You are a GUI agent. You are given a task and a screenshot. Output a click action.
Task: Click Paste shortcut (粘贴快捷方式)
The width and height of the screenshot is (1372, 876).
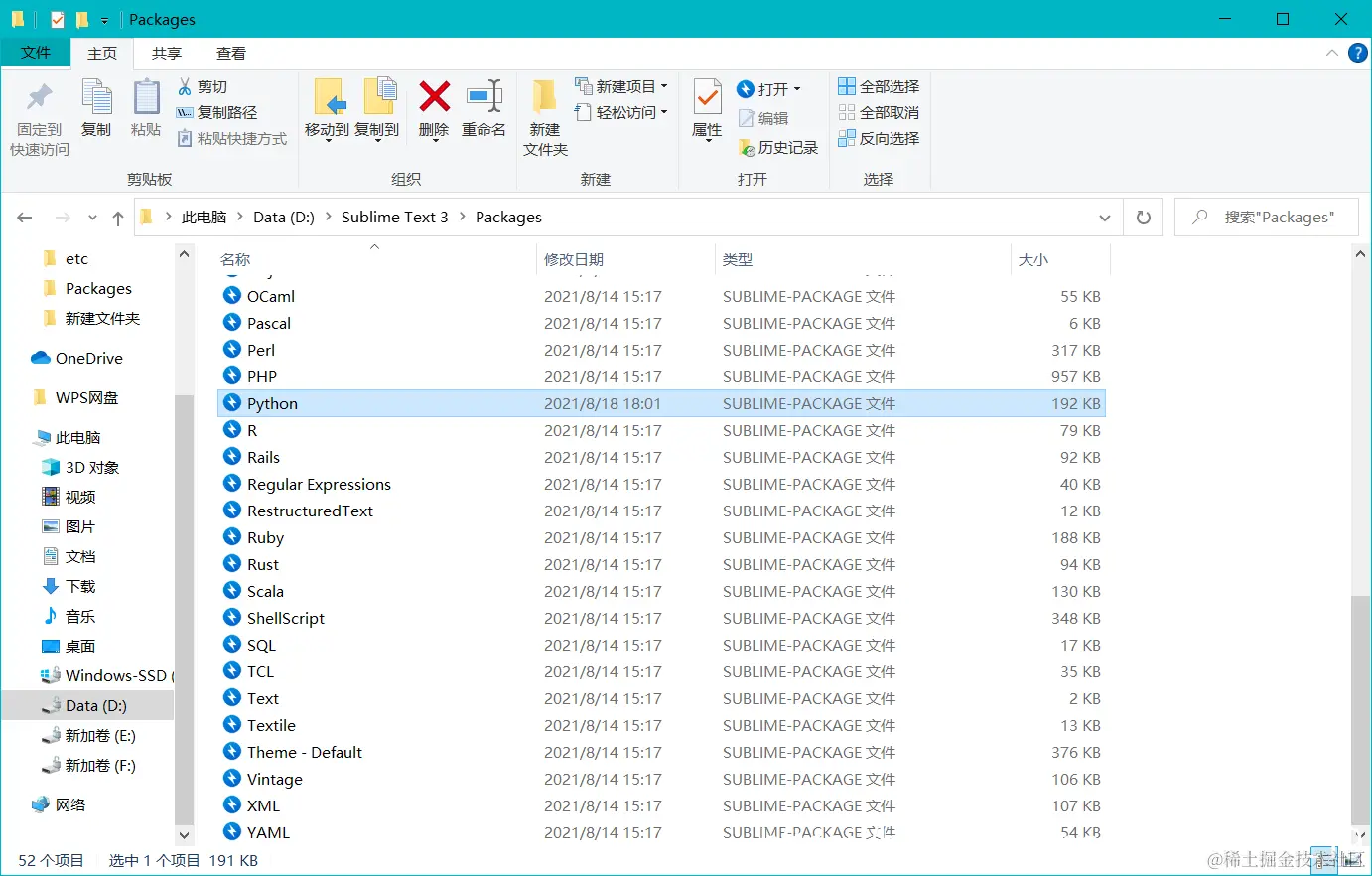click(x=231, y=139)
